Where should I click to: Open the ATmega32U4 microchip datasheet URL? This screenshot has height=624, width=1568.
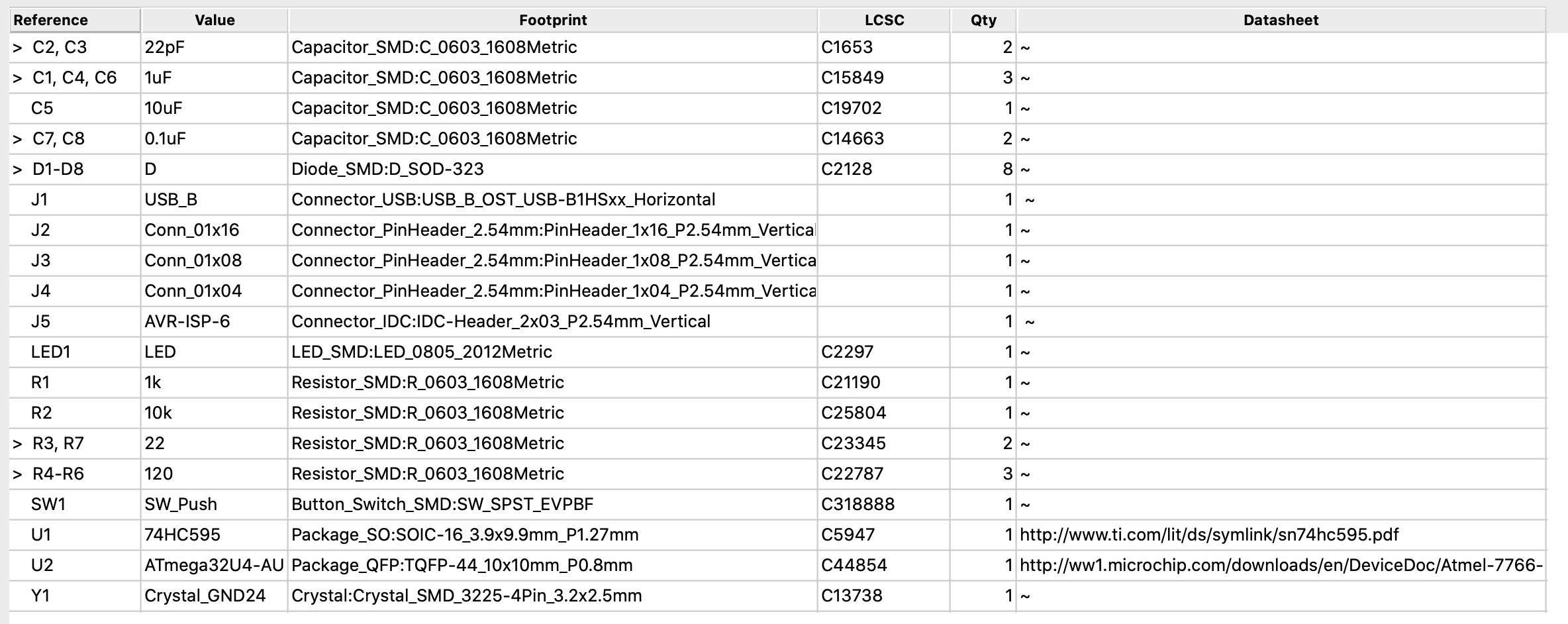click(x=1281, y=565)
